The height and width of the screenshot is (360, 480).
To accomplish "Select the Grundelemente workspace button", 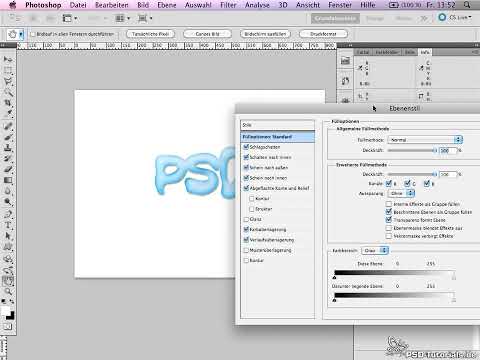I will pyautogui.click(x=335, y=18).
